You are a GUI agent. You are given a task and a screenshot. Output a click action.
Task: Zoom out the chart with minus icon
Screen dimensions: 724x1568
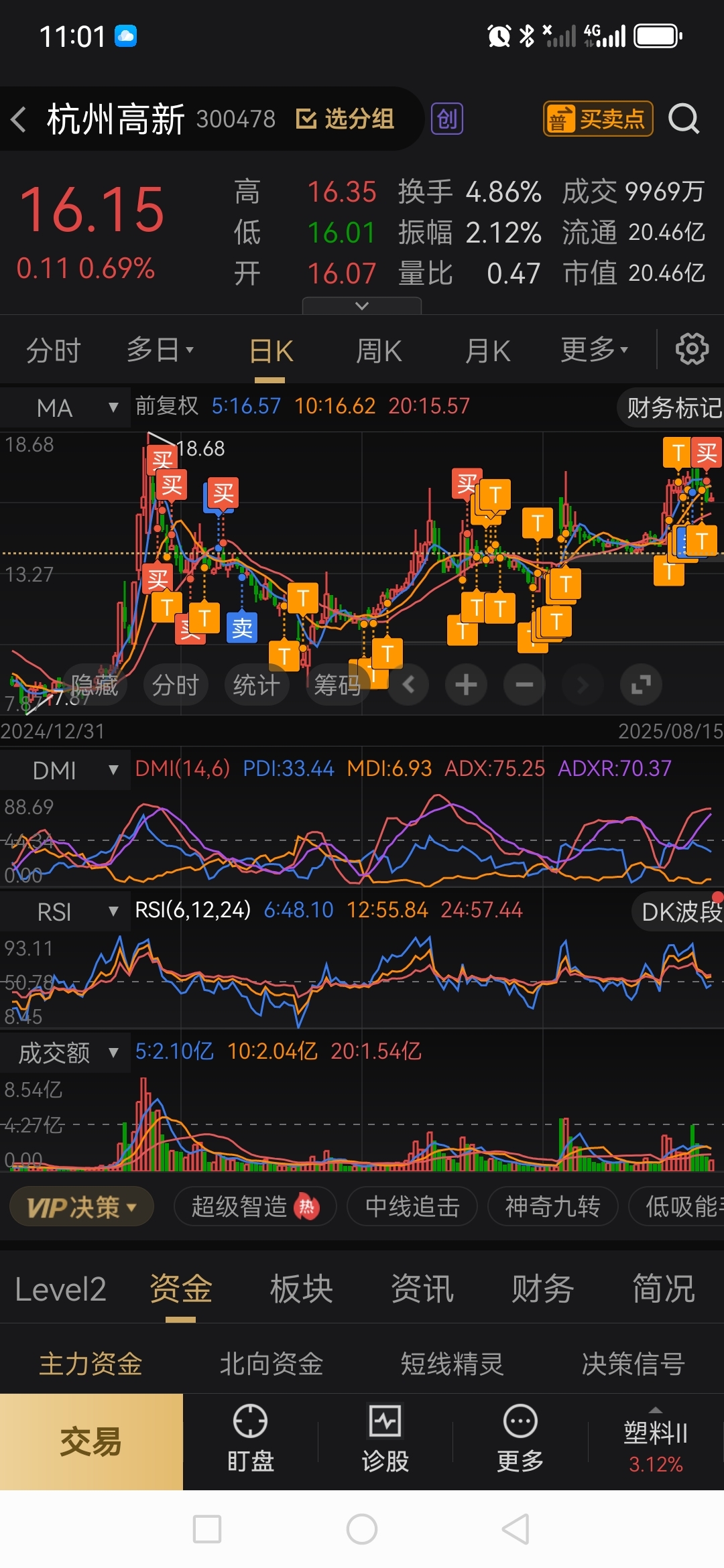tap(524, 685)
